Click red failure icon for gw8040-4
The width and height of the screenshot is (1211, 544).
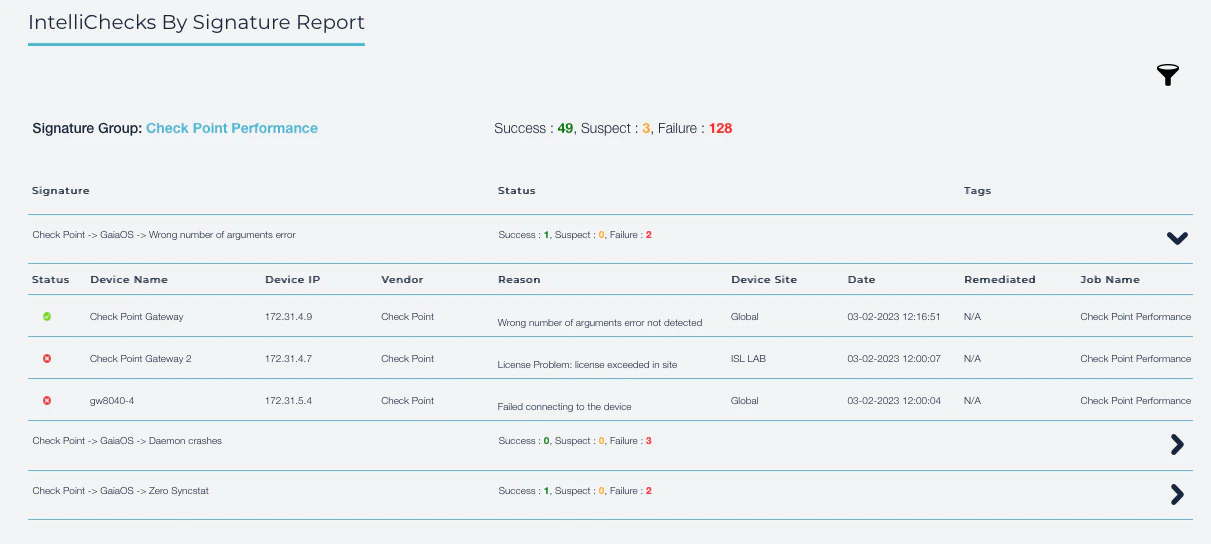pos(47,401)
